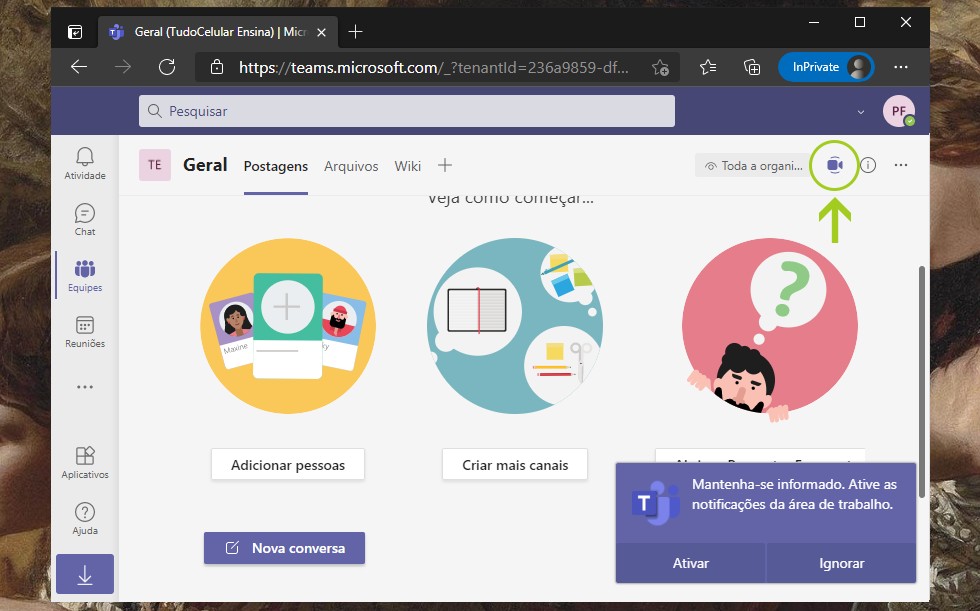Open the Aplicativos store icon
This screenshot has height=611, width=980.
(x=85, y=462)
